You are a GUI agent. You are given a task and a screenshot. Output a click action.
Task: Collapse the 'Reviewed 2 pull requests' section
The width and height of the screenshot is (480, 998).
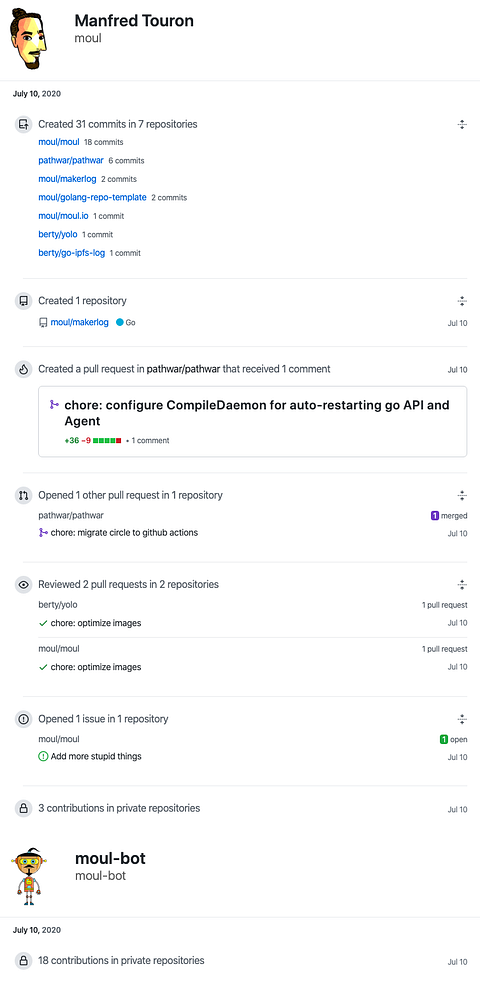(462, 584)
